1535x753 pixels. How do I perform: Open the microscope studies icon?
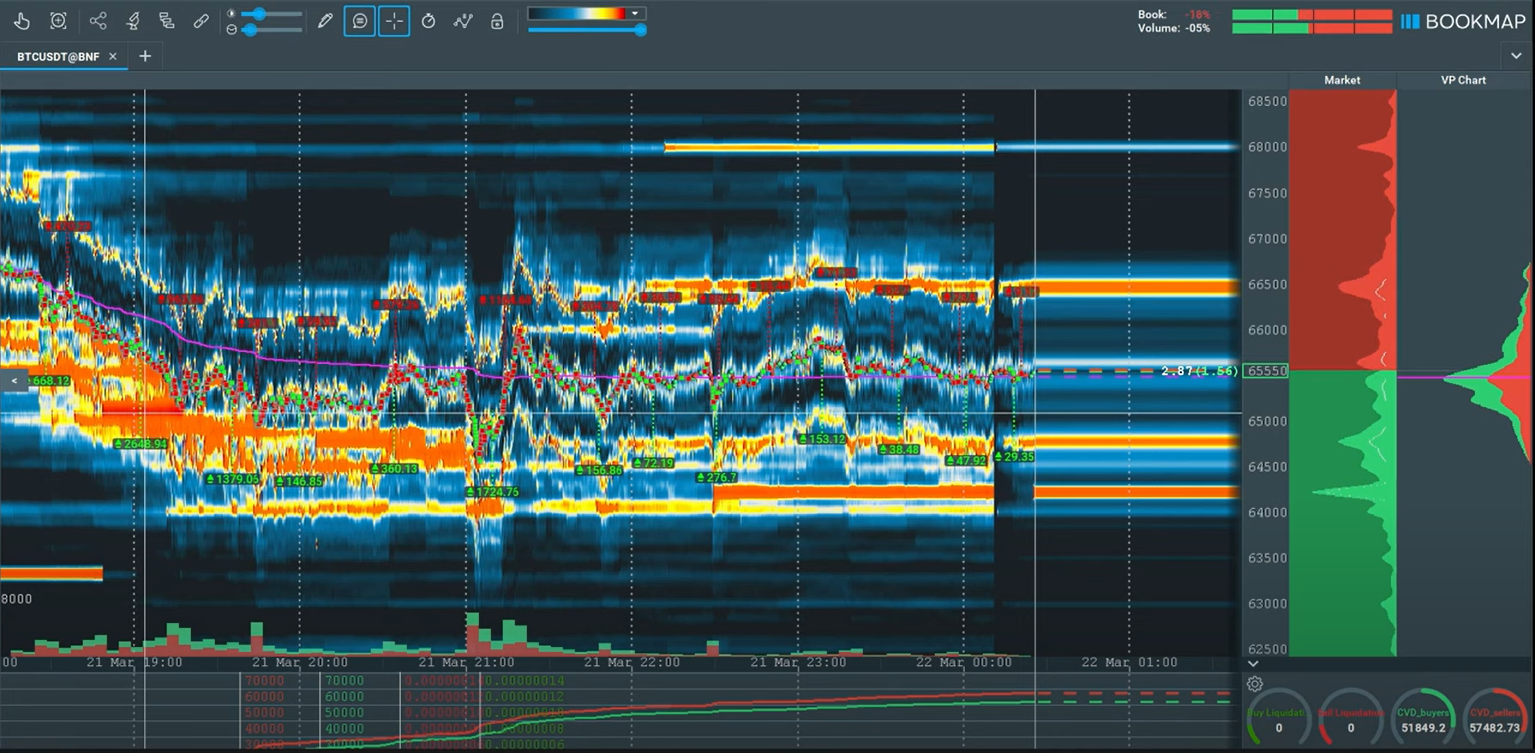(x=132, y=21)
